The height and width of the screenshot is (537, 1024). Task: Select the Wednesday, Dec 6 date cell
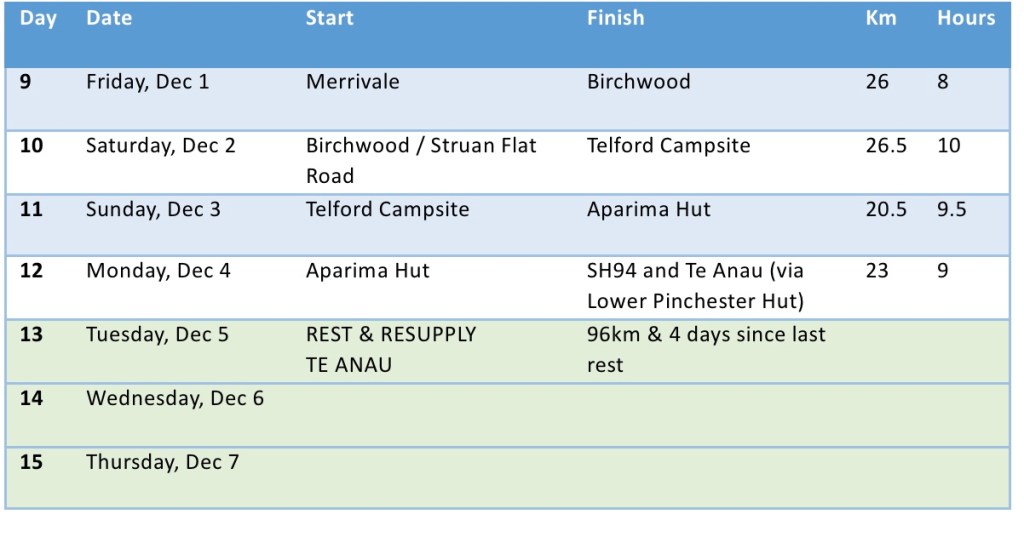tap(175, 399)
